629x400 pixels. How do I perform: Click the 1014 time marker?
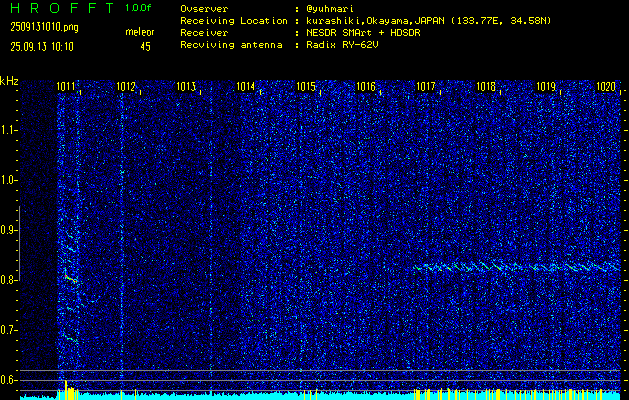point(246,87)
